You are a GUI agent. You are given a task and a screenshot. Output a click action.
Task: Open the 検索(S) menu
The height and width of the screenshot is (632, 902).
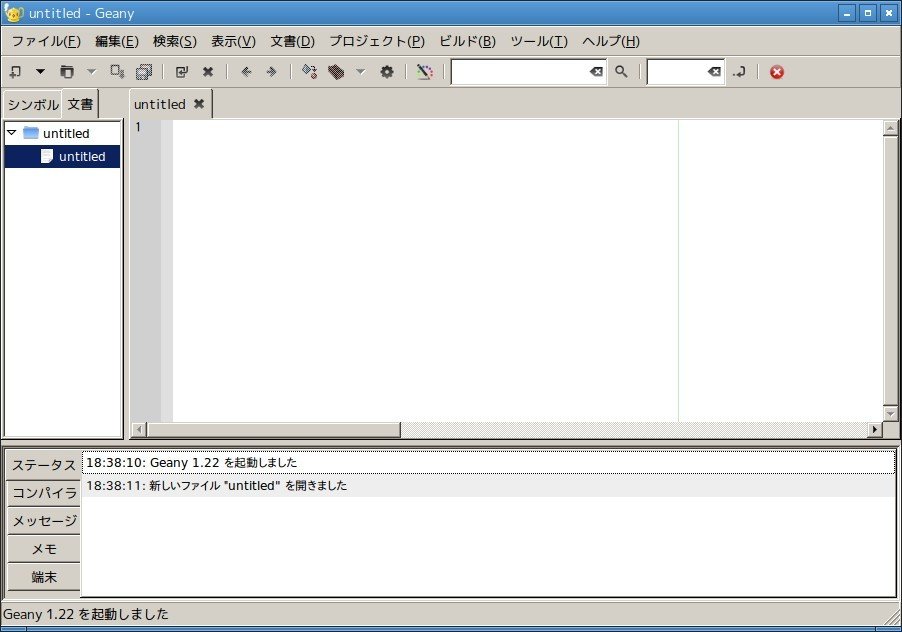pyautogui.click(x=175, y=41)
